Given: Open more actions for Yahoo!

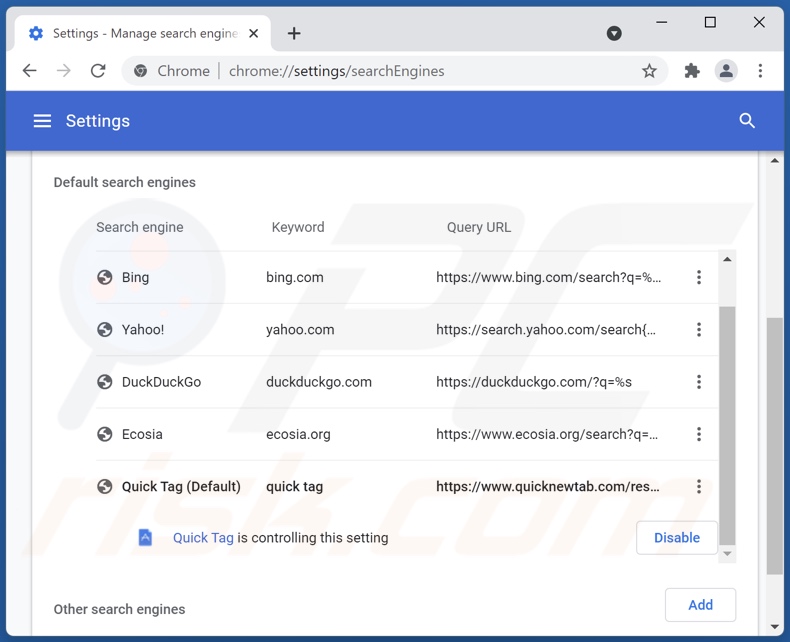Looking at the screenshot, I should (699, 330).
